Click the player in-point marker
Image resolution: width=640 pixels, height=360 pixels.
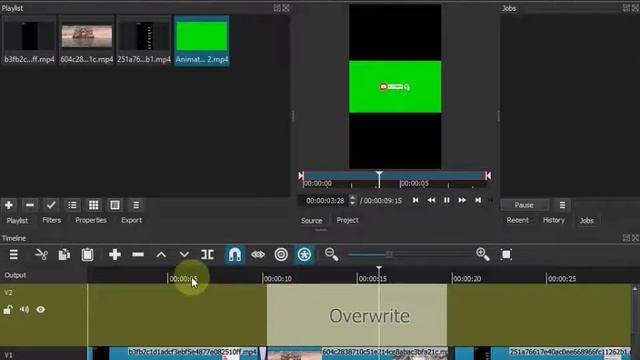[x=301, y=176]
